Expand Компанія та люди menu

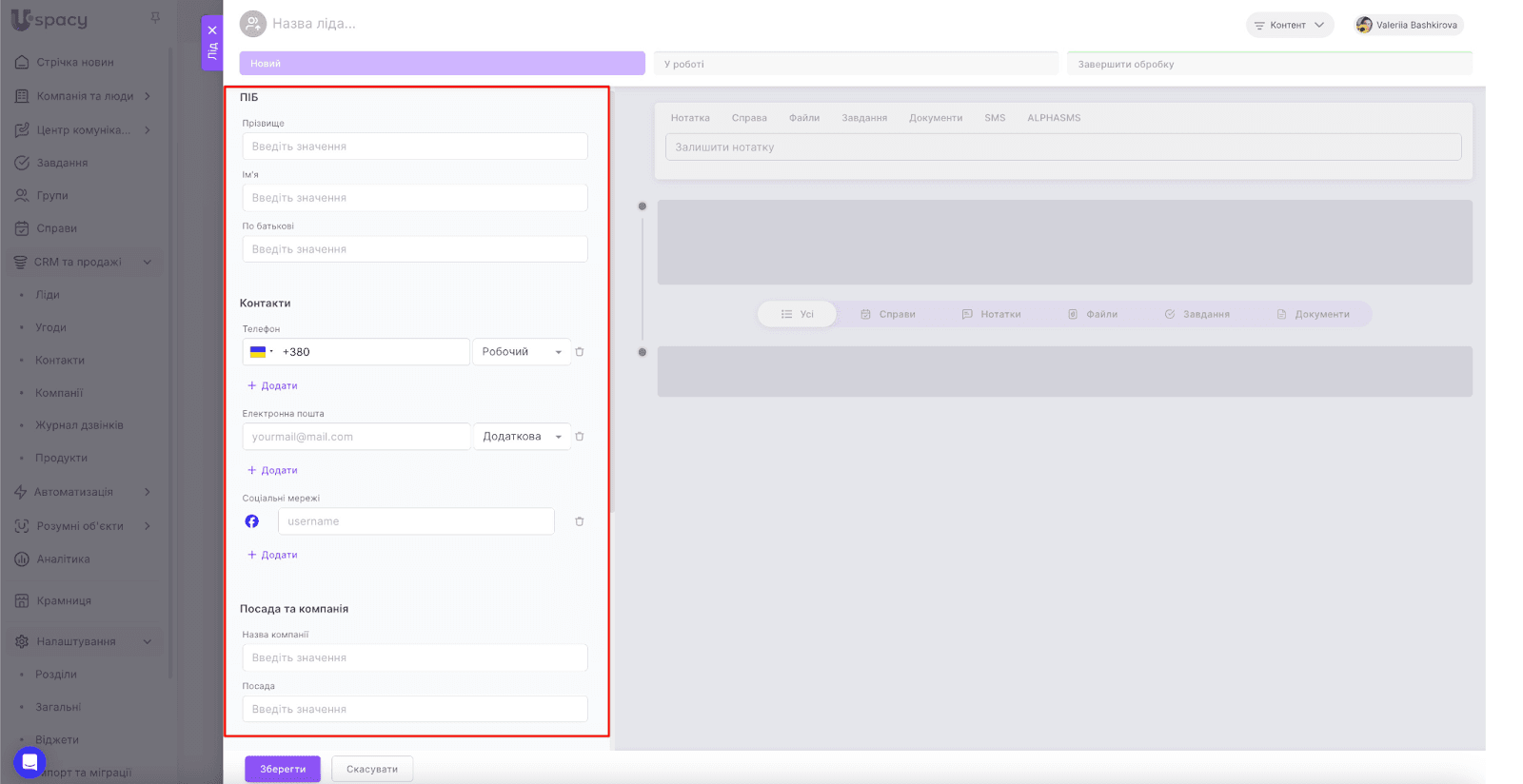tap(148, 96)
